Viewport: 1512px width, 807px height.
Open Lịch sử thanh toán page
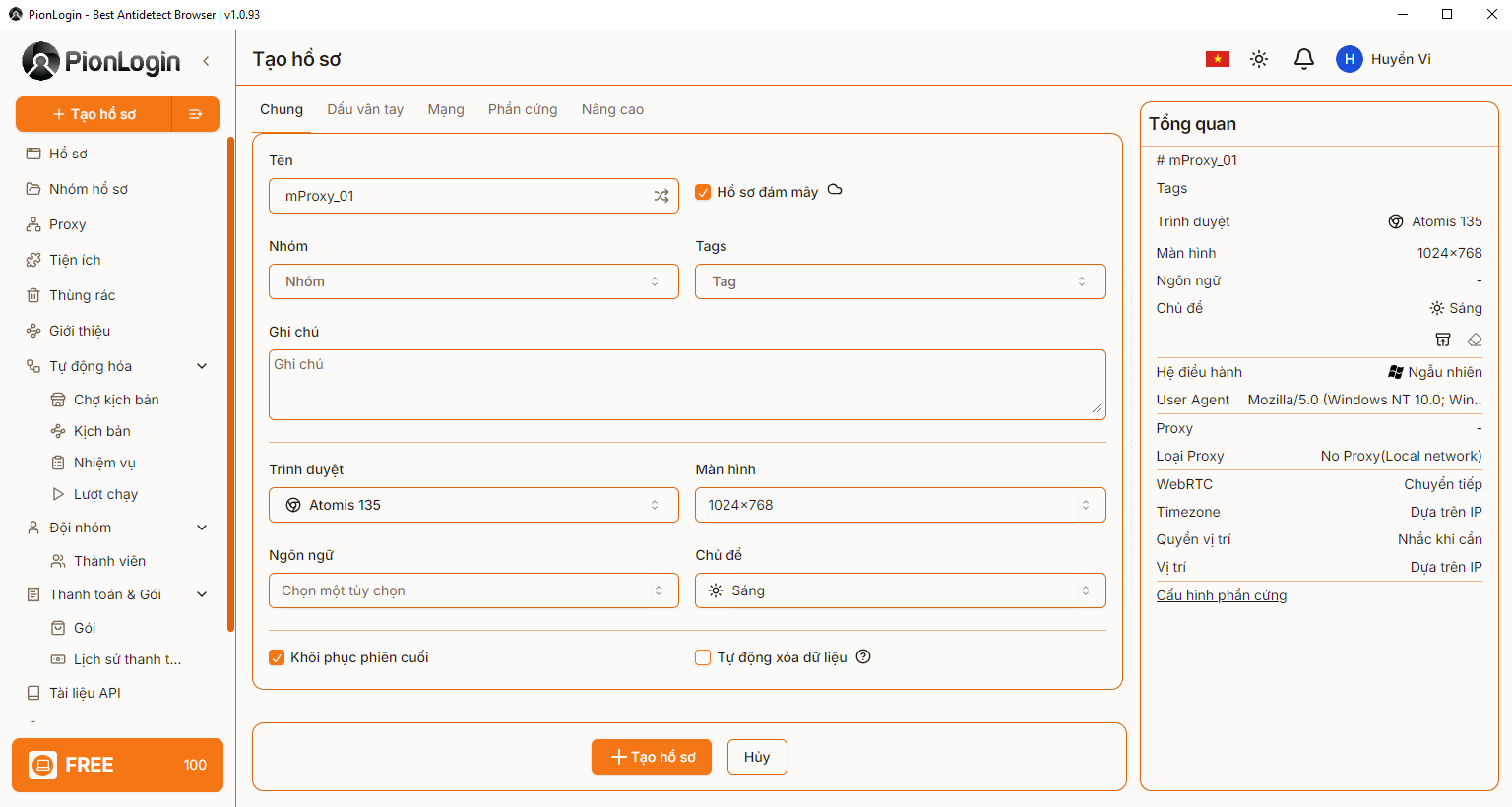click(127, 659)
